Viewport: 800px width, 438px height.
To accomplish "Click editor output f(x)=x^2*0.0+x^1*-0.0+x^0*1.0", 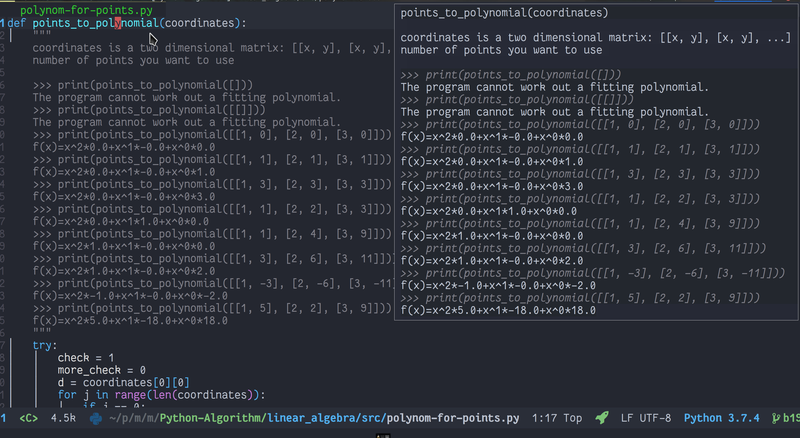I will pyautogui.click(x=124, y=172).
